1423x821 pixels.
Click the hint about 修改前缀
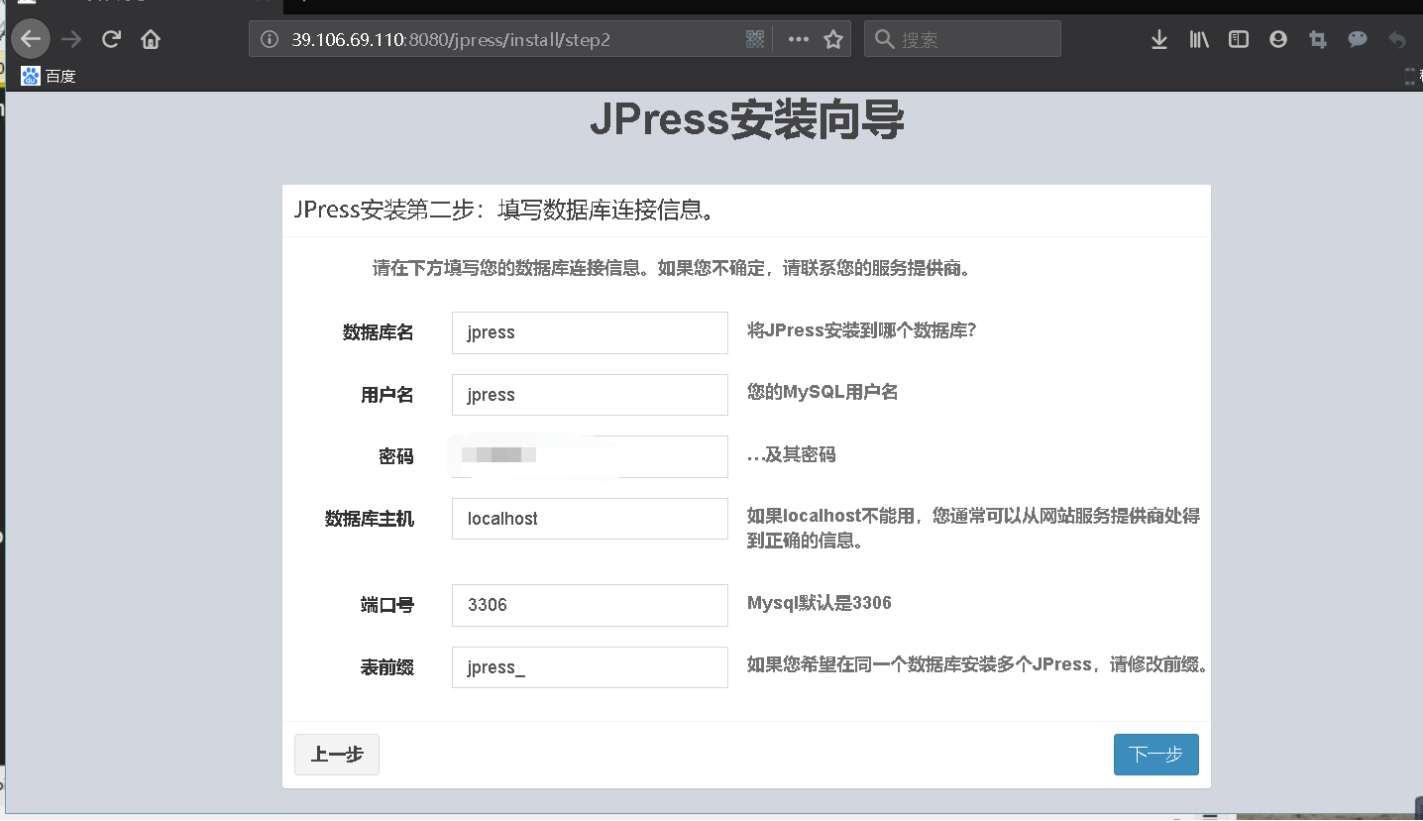976,665
